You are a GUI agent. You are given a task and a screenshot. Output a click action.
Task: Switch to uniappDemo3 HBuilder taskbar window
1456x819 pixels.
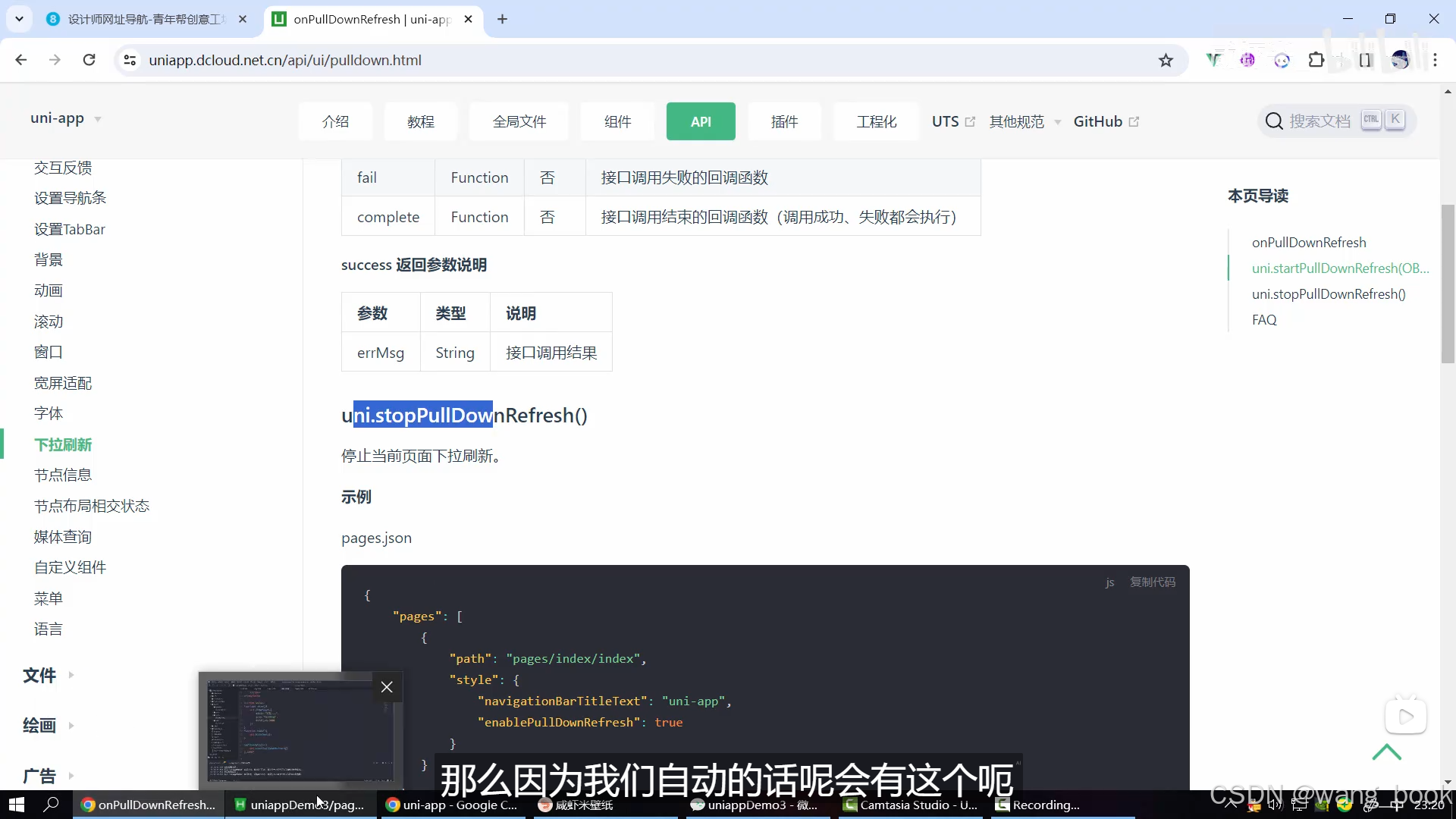[300, 805]
